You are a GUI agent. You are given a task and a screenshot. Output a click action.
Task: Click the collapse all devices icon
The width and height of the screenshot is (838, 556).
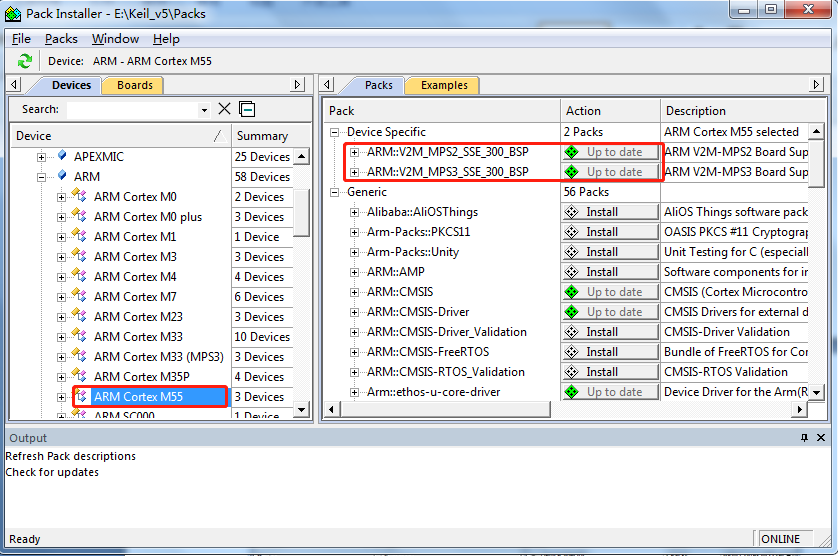(247, 109)
